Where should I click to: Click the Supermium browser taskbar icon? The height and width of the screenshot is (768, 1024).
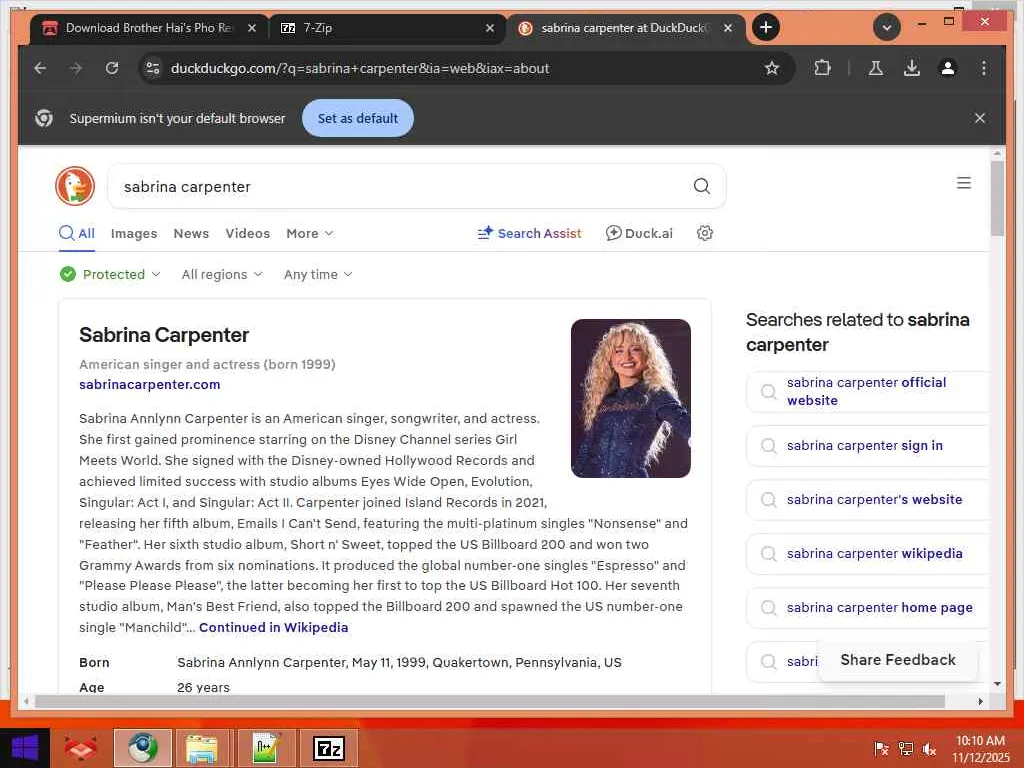(x=142, y=748)
